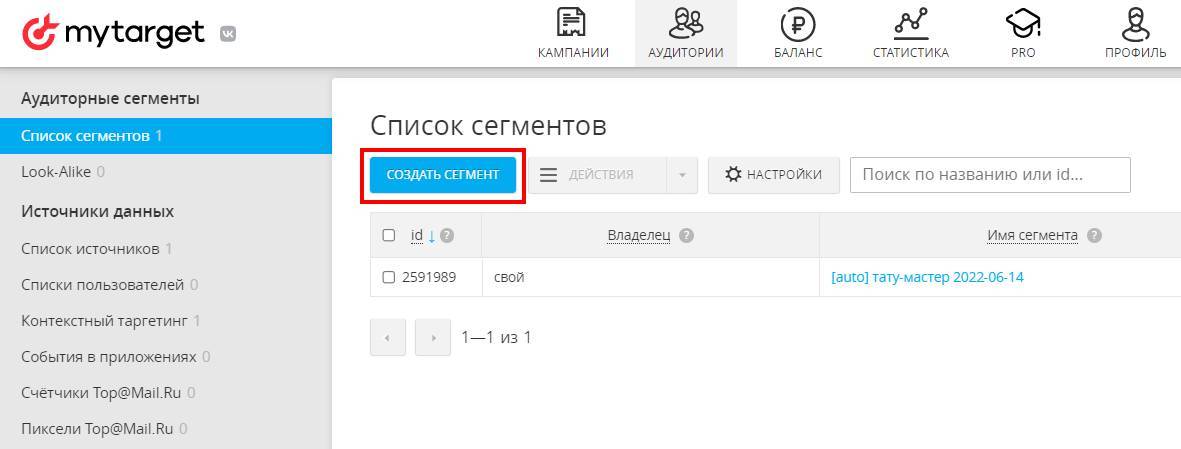The width and height of the screenshot is (1181, 449).
Task: Open the Статистика chart icon
Action: click(910, 23)
